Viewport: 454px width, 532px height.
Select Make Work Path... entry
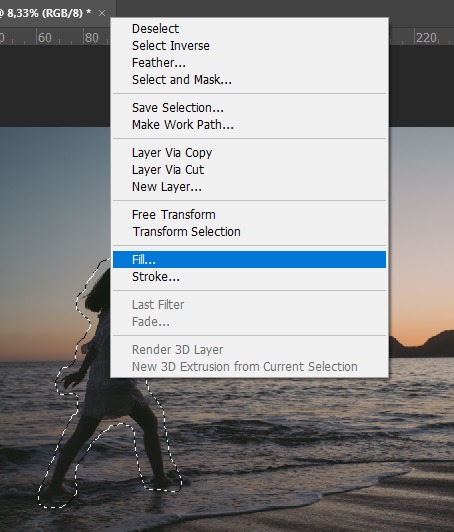coord(249,125)
